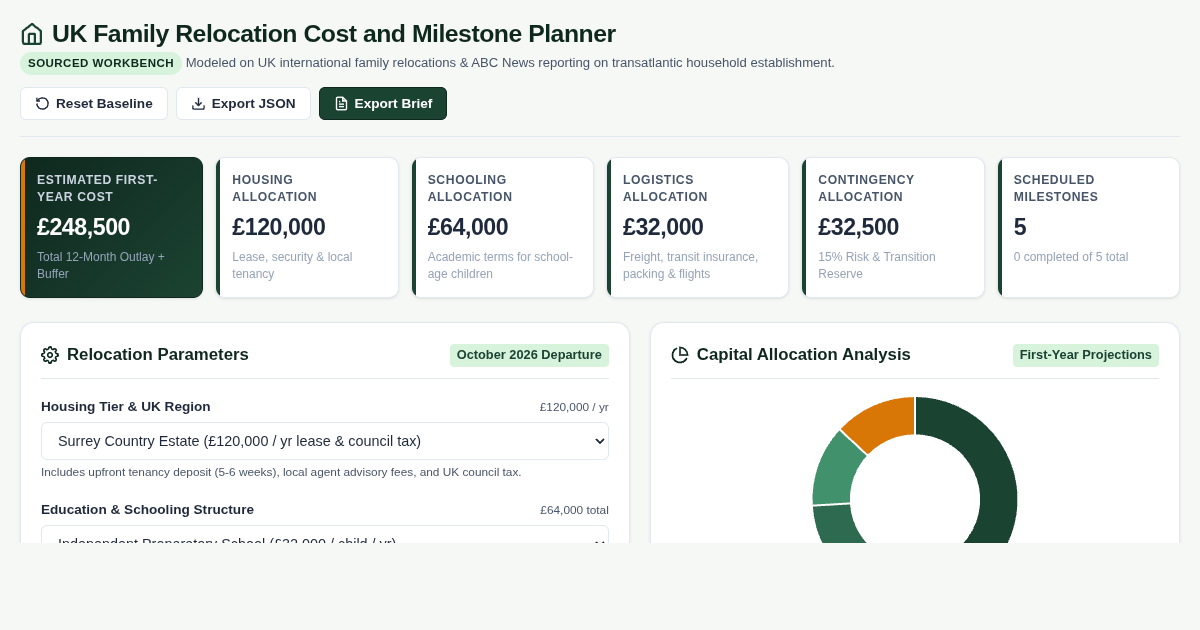
Task: Click the £120,000 housing amount
Action: 279,227
